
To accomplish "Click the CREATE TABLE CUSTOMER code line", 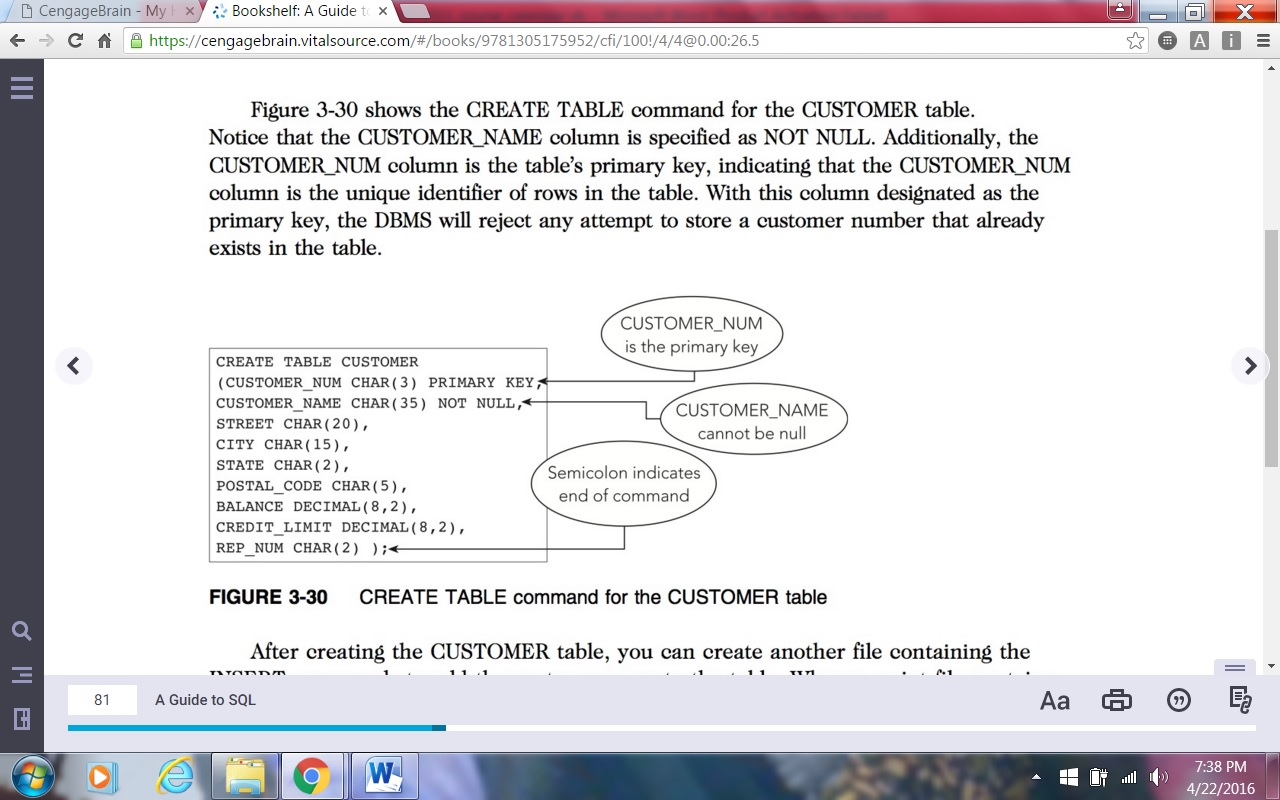I will coord(317,362).
